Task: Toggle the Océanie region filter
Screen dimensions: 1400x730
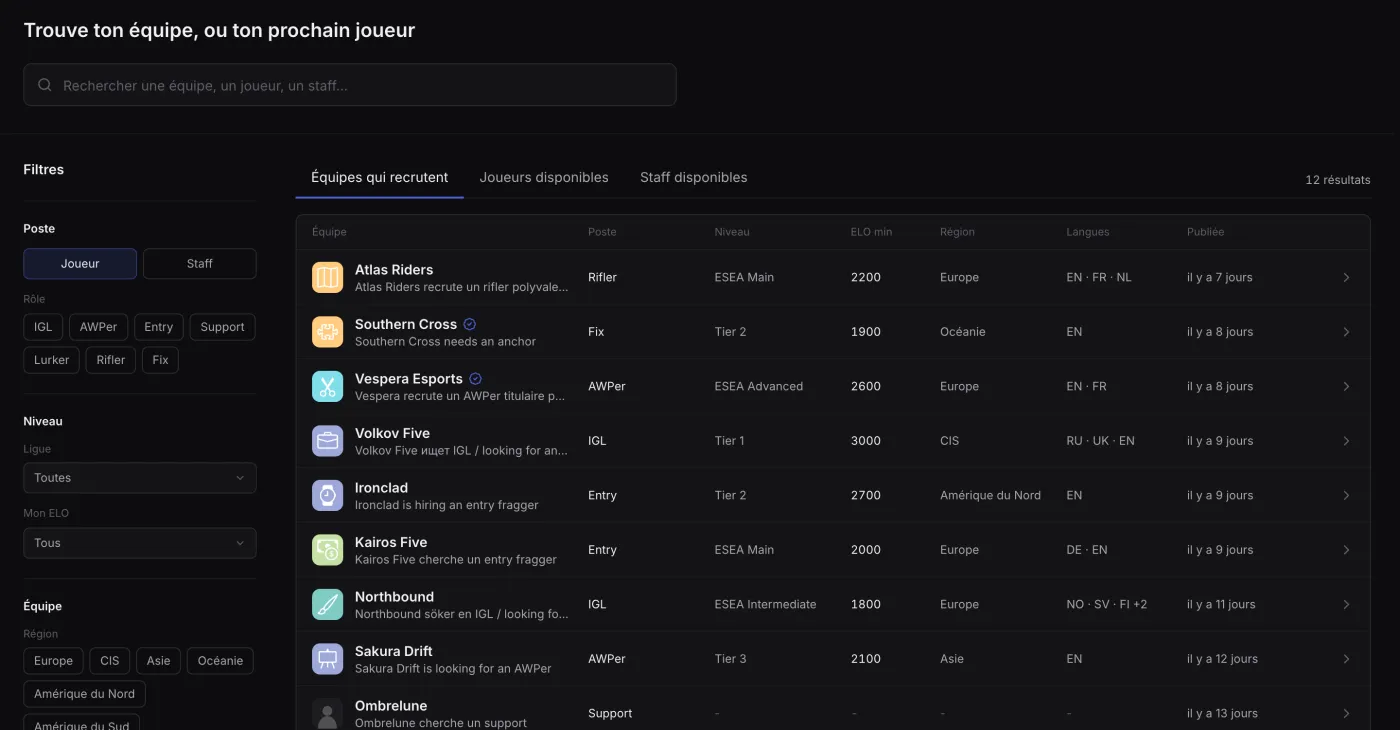Action: pyautogui.click(x=220, y=661)
